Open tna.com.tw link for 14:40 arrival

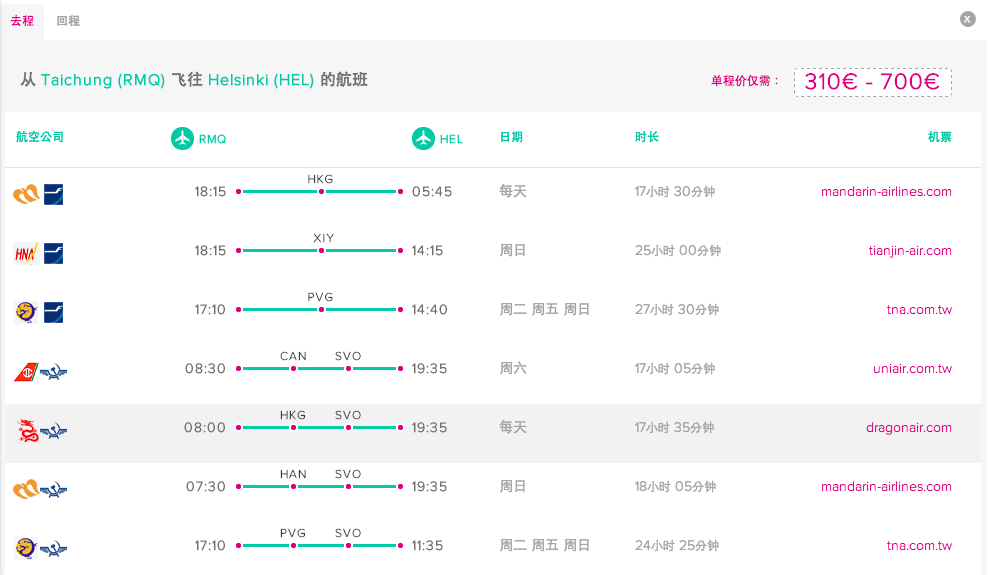(x=919, y=310)
